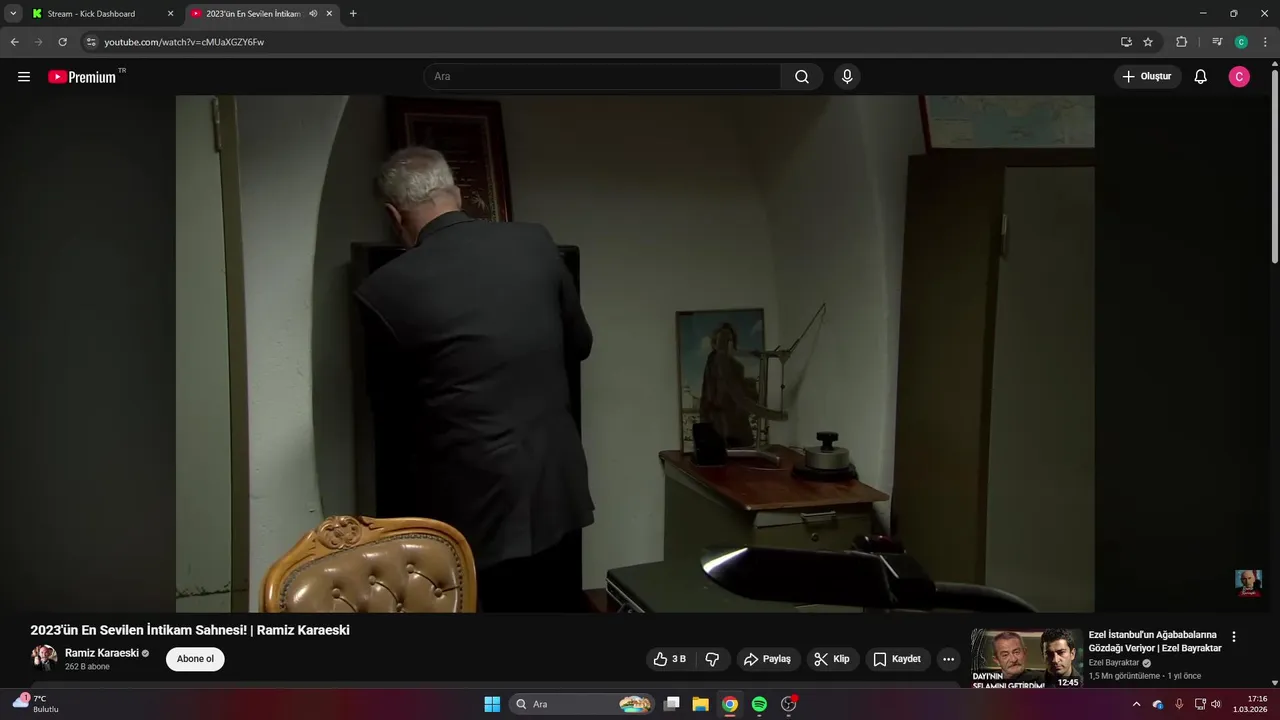
Task: Open the pink YouTube account avatar
Action: 1239,77
